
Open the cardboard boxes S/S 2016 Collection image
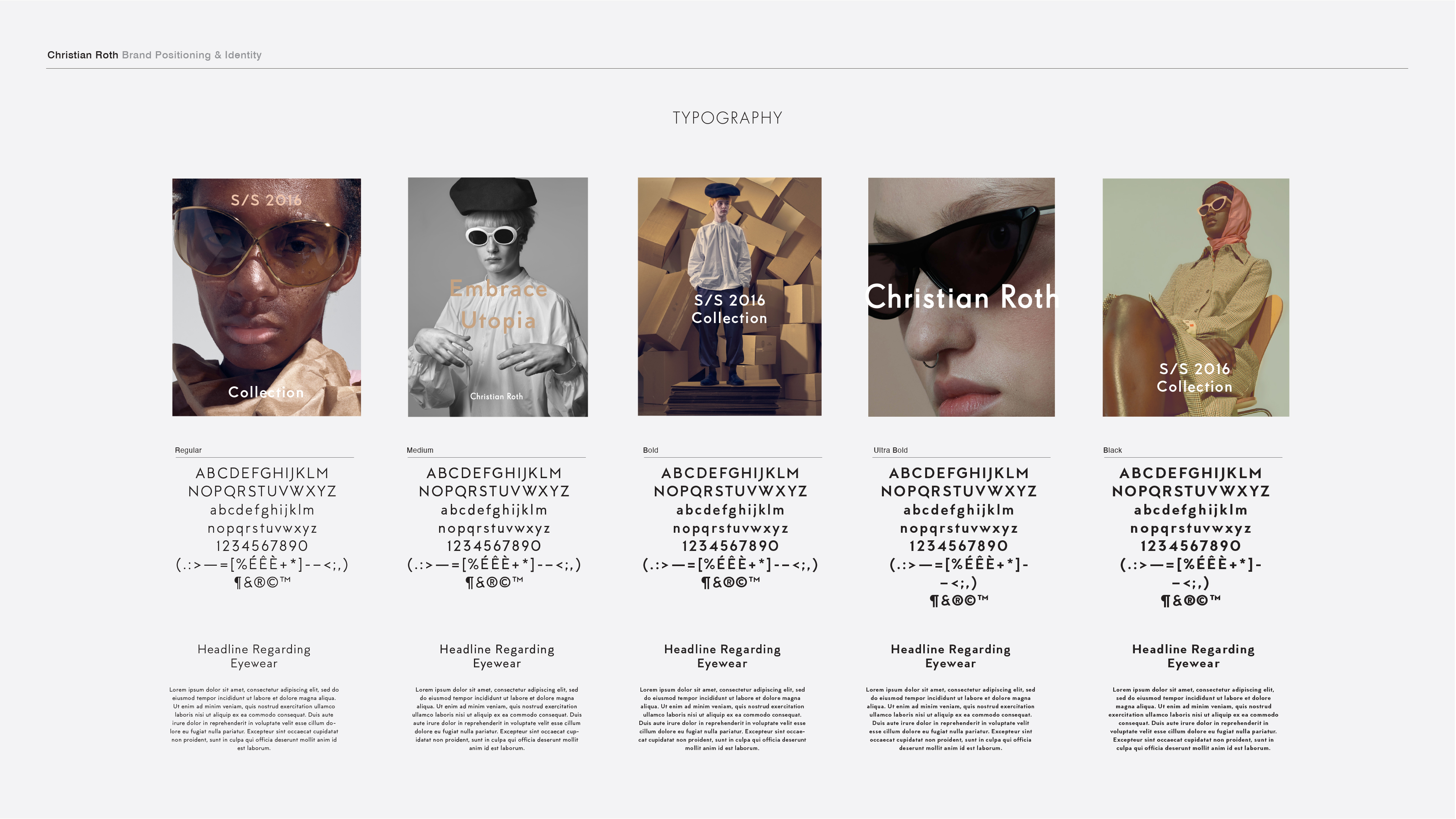coord(730,297)
